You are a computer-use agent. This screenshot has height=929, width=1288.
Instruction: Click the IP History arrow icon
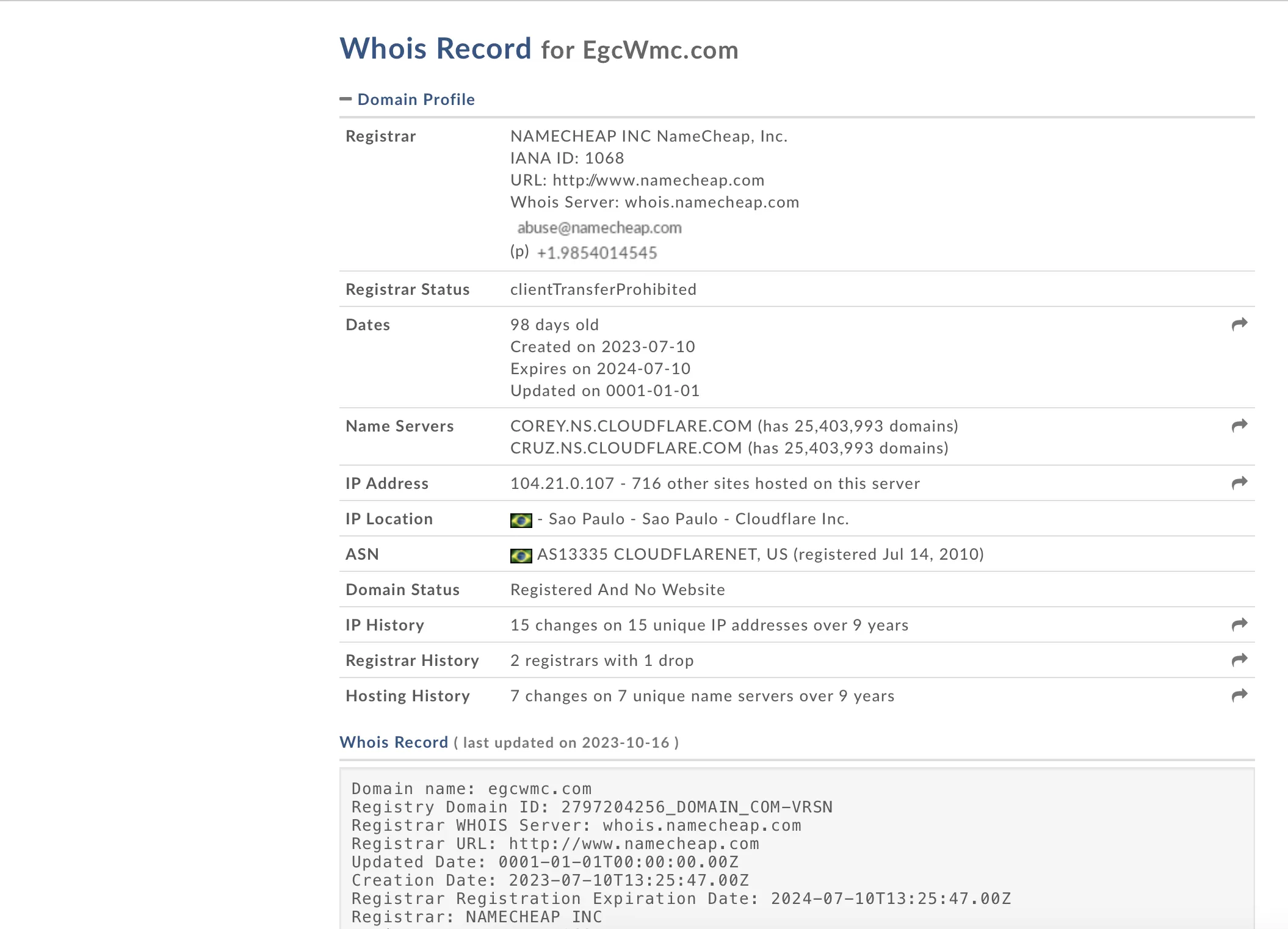pyautogui.click(x=1239, y=624)
